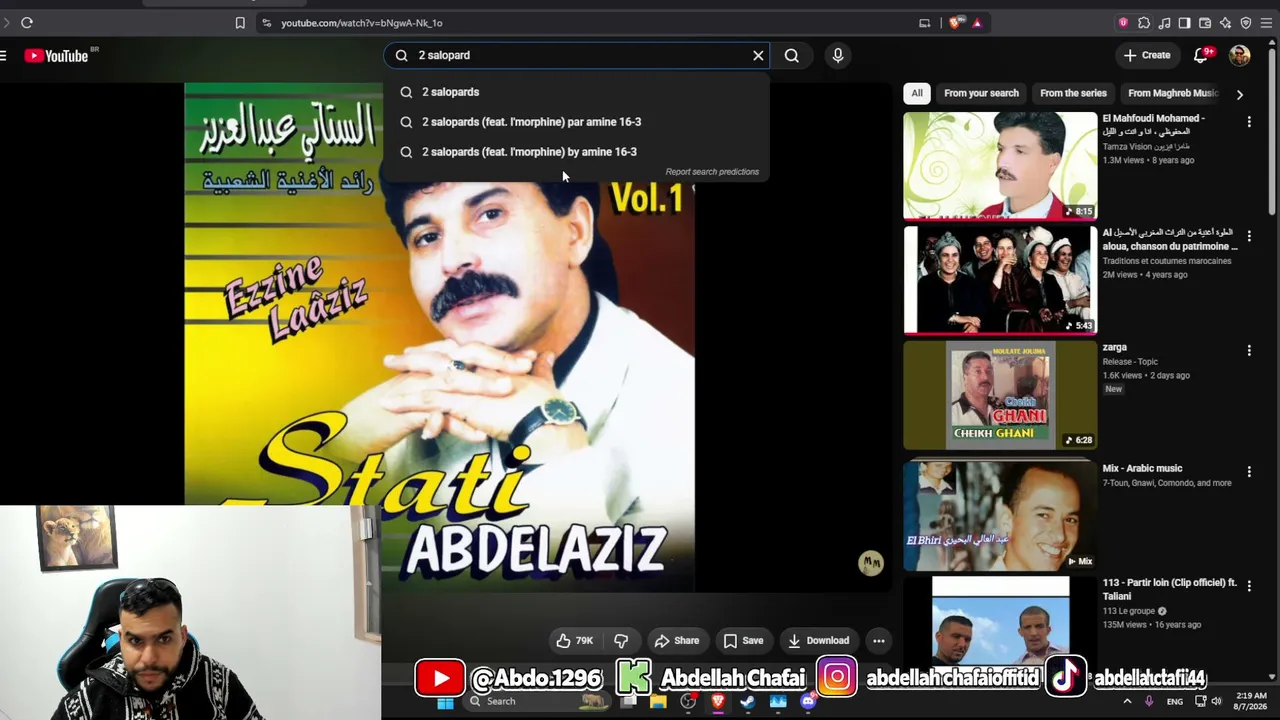Image resolution: width=1280 pixels, height=720 pixels.
Task: Open Brave Rewards triangle icon
Action: pyautogui.click(x=977, y=23)
